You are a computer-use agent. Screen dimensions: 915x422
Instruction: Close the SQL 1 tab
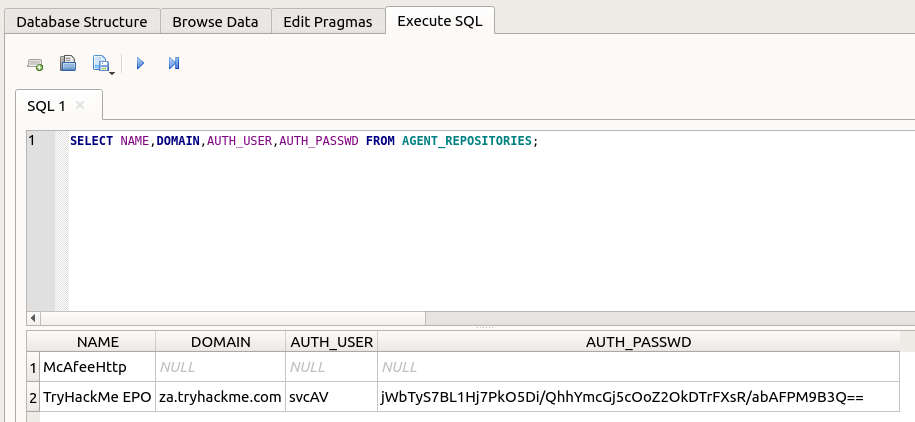click(80, 105)
